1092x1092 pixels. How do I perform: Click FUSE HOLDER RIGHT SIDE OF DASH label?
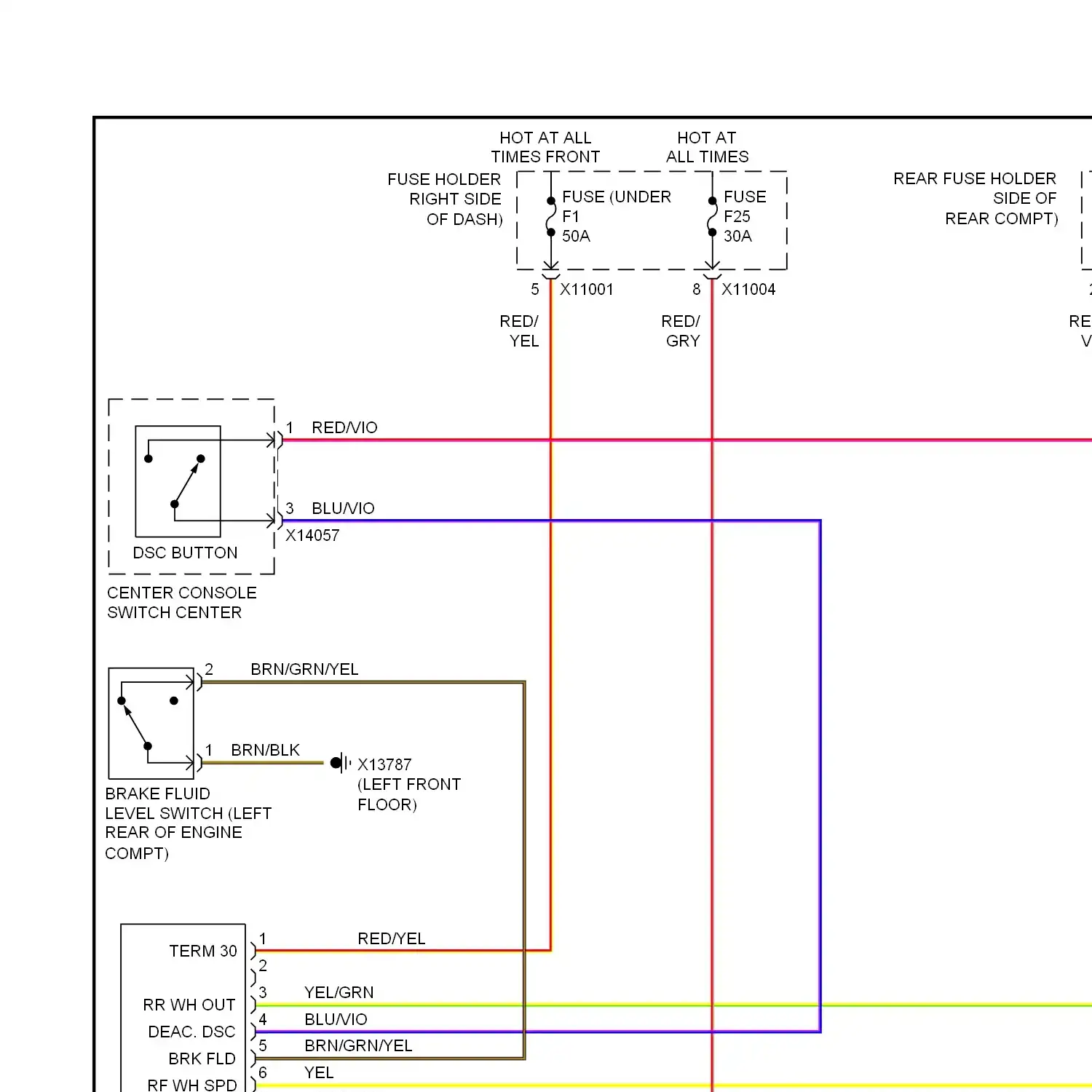(x=445, y=199)
